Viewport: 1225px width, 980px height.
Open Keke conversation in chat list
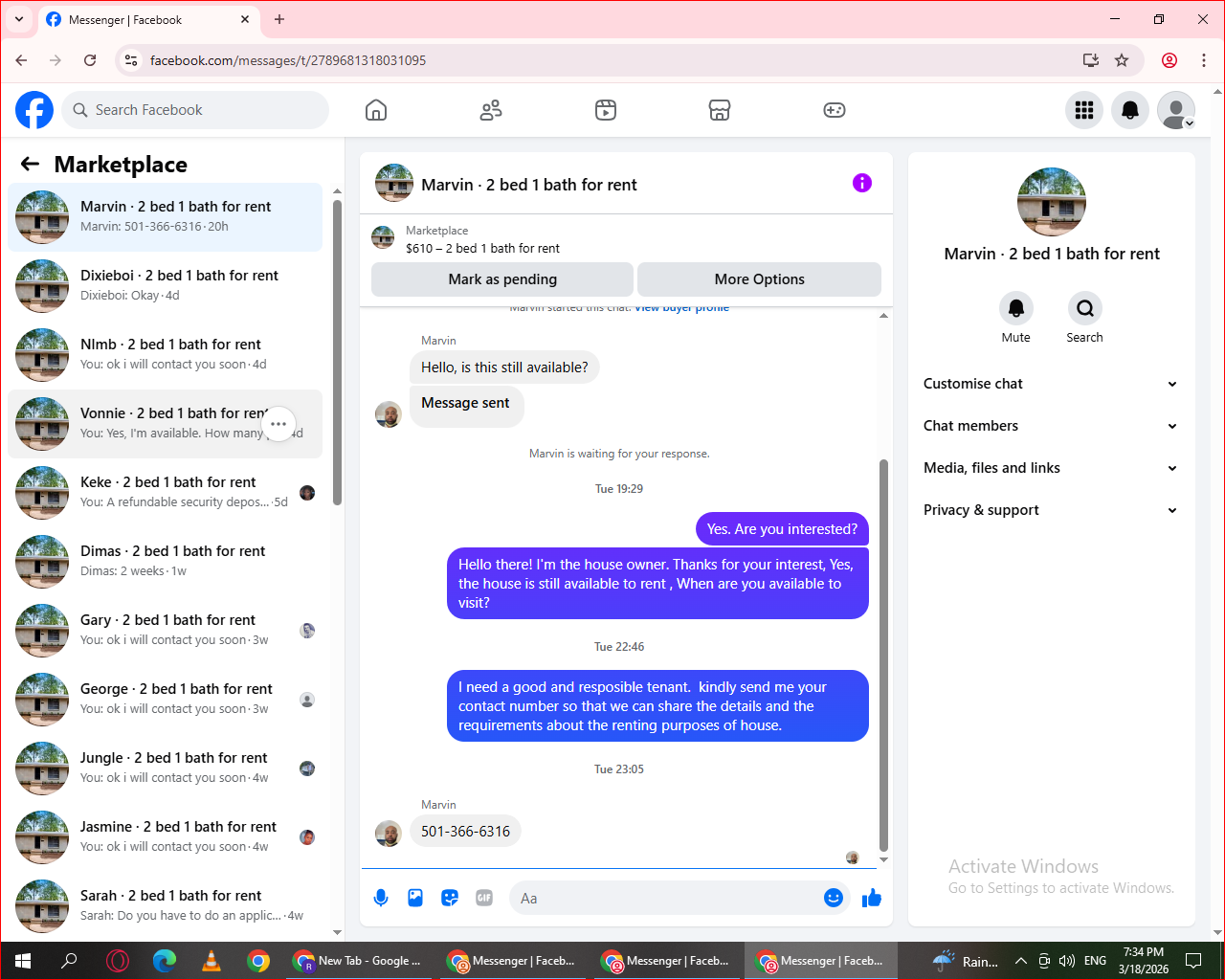[x=166, y=493]
